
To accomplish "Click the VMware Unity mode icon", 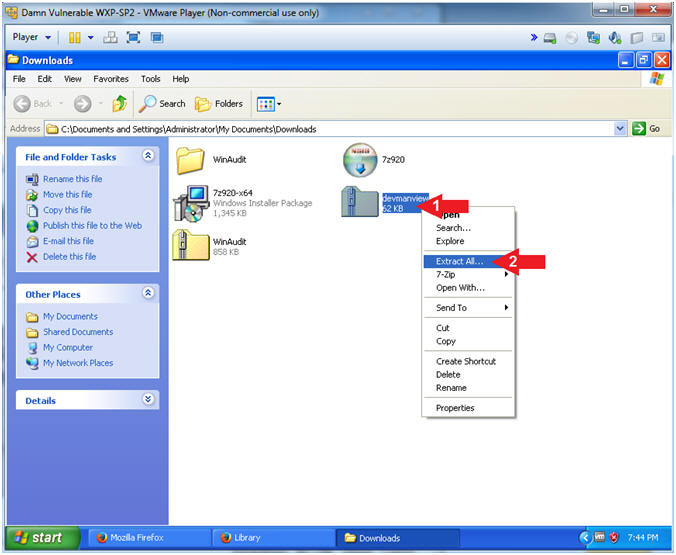I will (157, 38).
